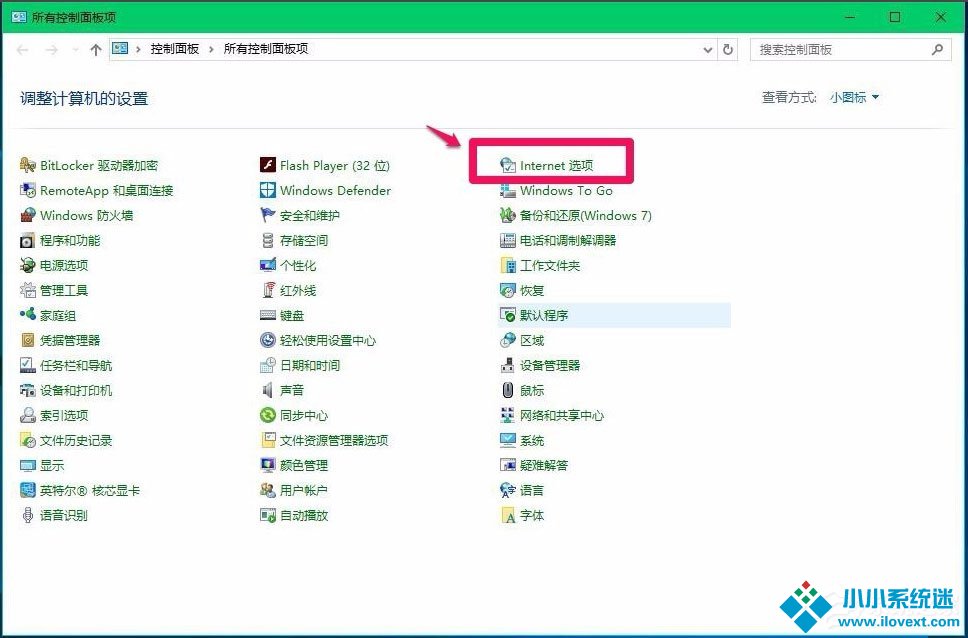This screenshot has height=638, width=968.
Task: Go up one level with Up arrow
Action: (x=95, y=50)
